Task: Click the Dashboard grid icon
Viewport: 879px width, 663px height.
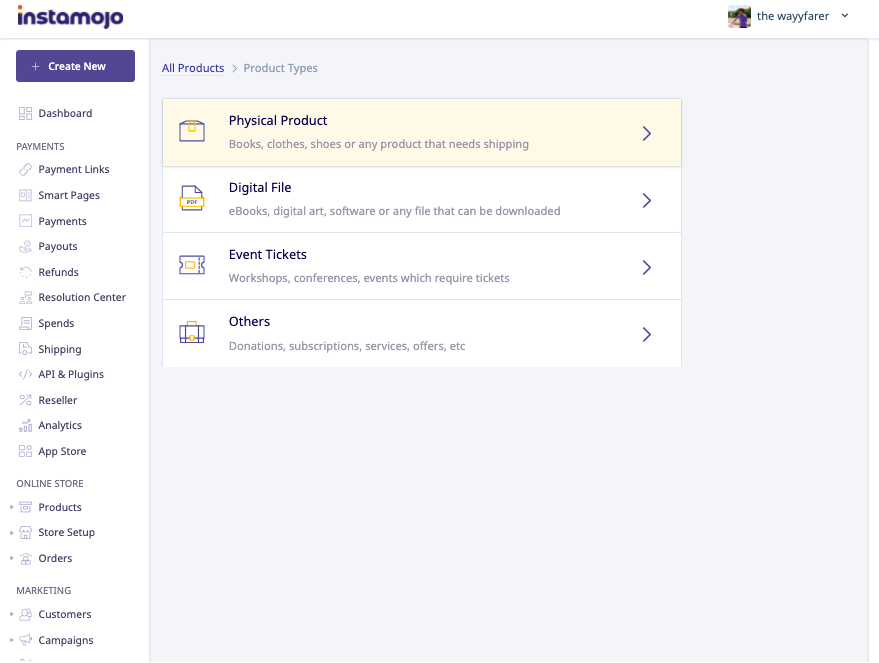Action: click(25, 113)
